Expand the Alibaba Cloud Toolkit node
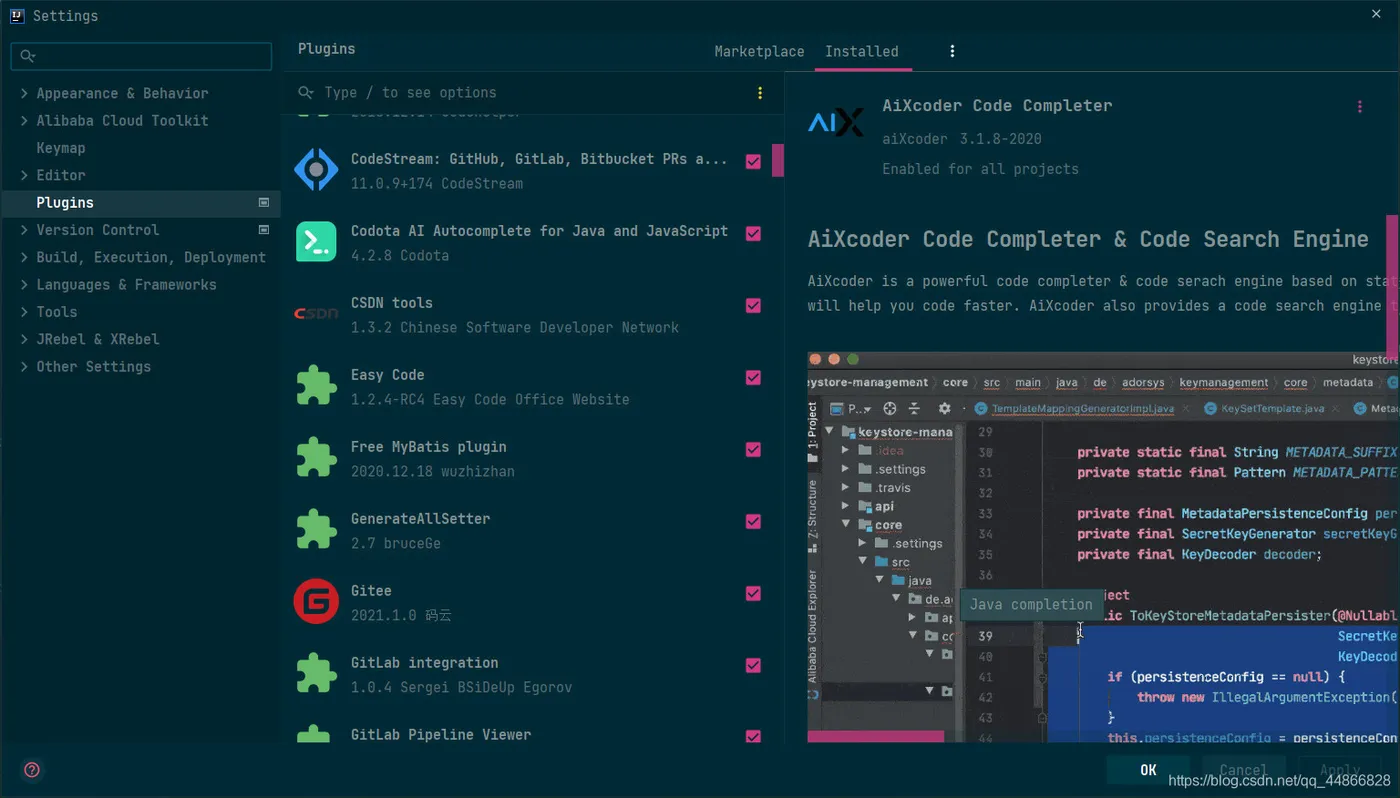The height and width of the screenshot is (798, 1400). click(x=24, y=120)
